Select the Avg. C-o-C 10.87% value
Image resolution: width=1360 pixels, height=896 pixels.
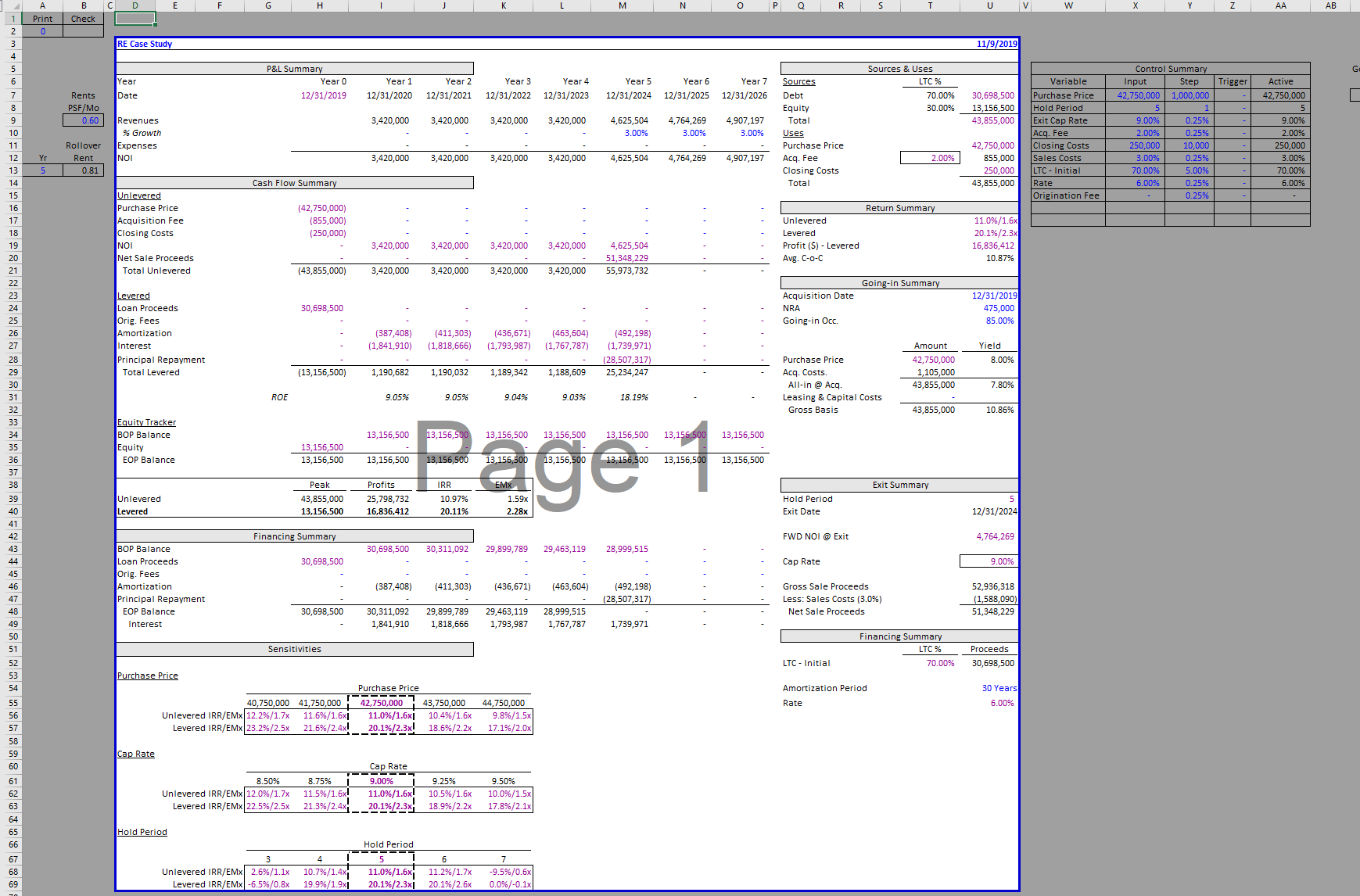[x=1000, y=258]
